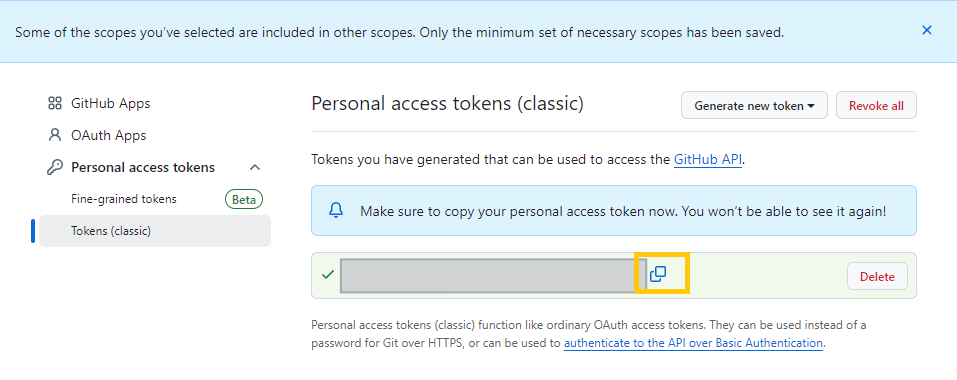Click the key icon beside Personal access tokens
Screen dimensions: 957x380
tap(55, 167)
